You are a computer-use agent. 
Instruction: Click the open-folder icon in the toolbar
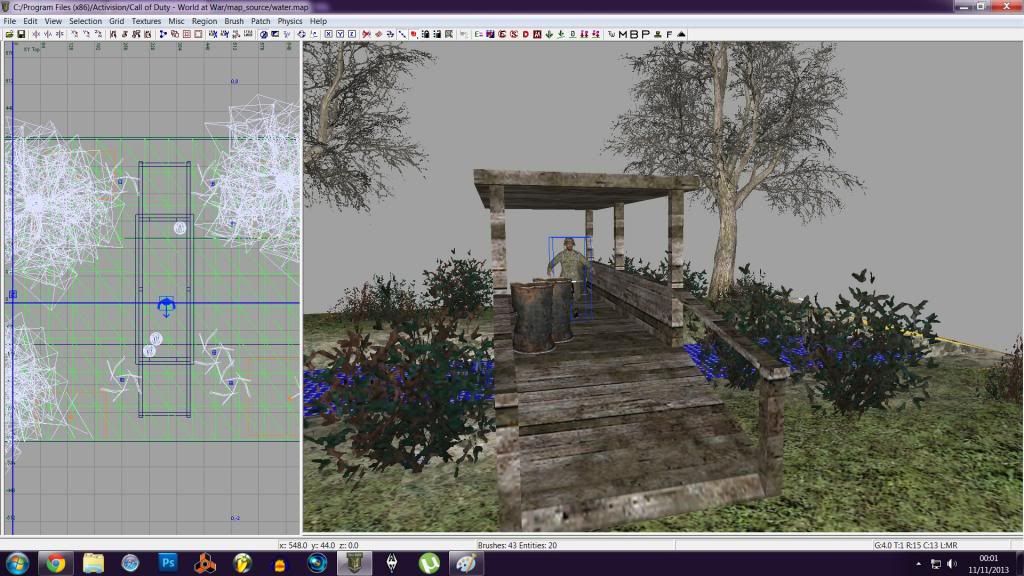point(9,34)
